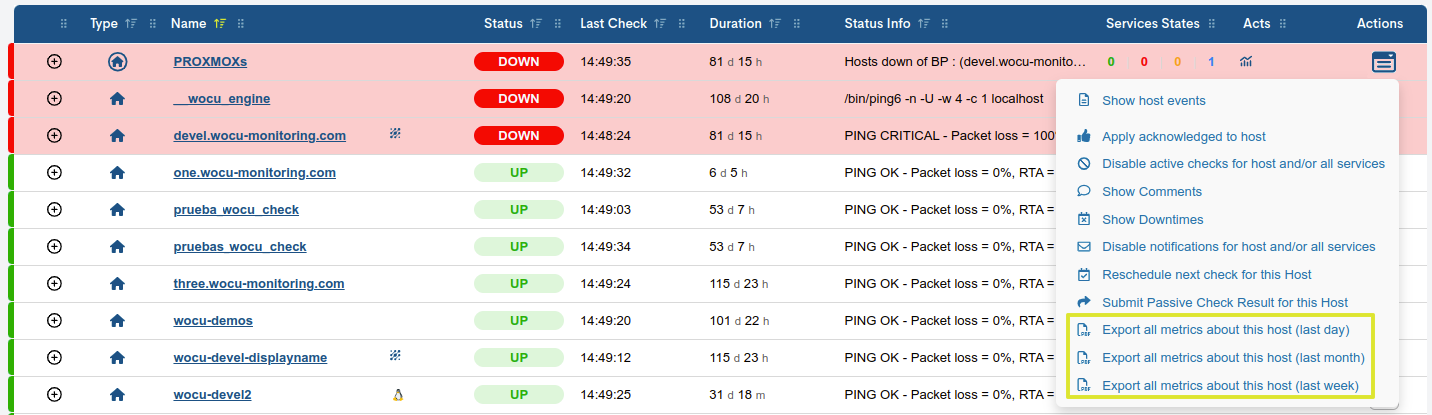Click the home icon of wocu-devel2

coord(117,395)
